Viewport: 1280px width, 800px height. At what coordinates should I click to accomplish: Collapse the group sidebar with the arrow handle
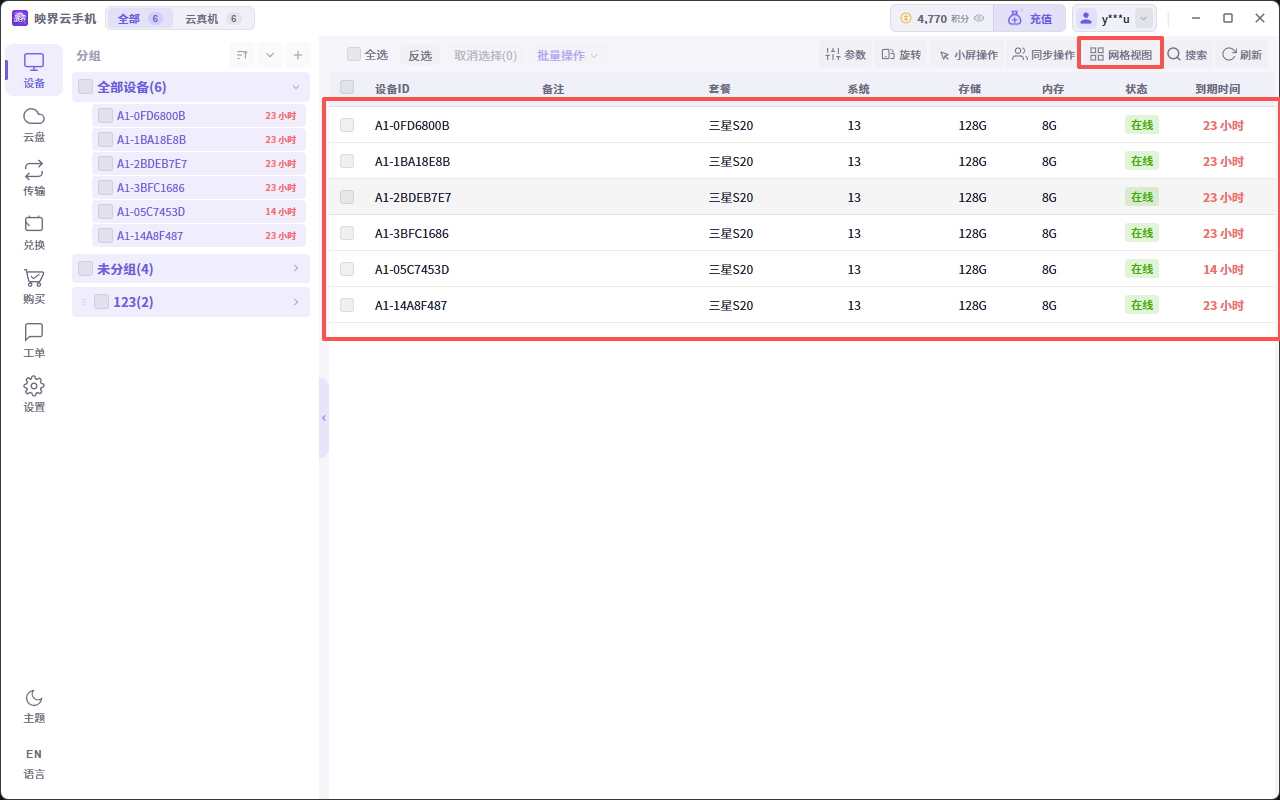coord(324,418)
